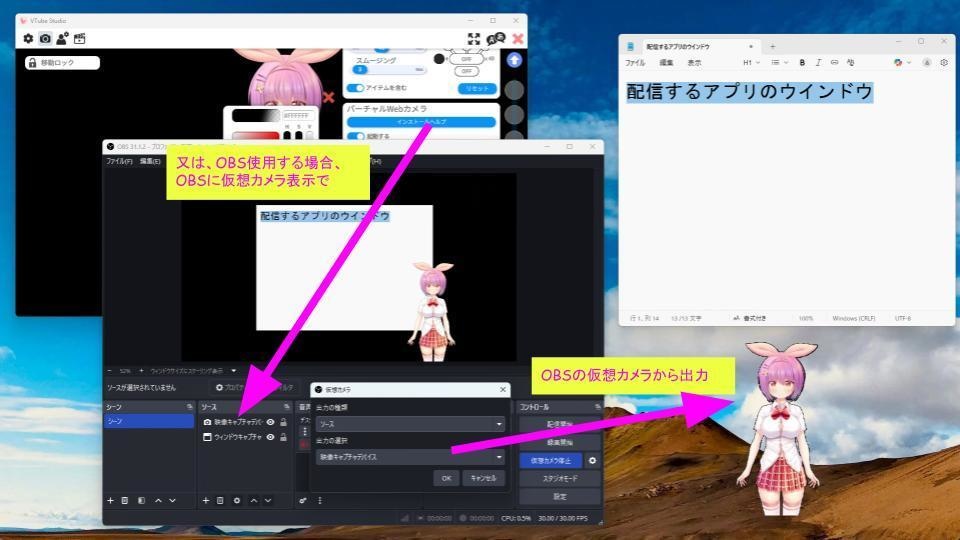Pop out the ソース panel with dock icon

(x=287, y=407)
